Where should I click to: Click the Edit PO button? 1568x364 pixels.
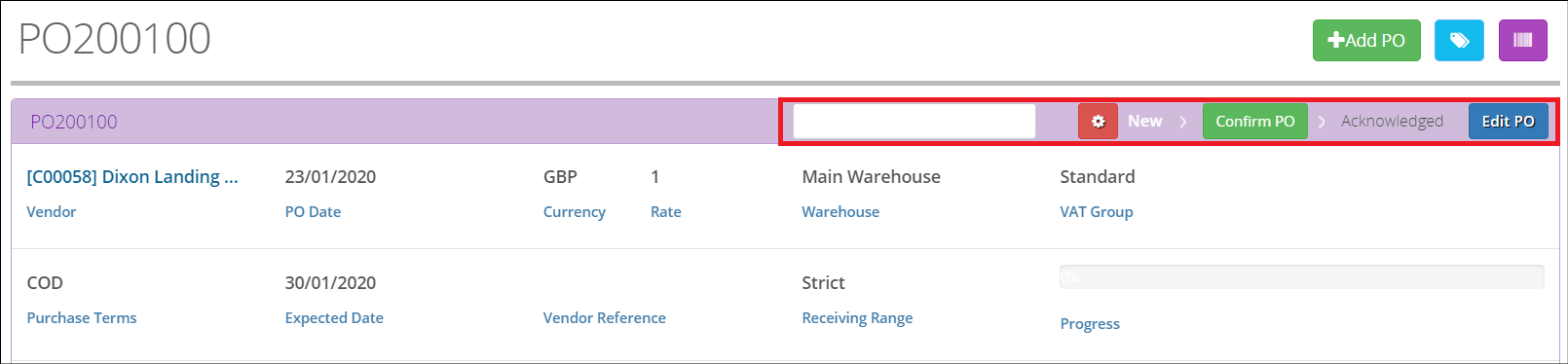point(1508,121)
